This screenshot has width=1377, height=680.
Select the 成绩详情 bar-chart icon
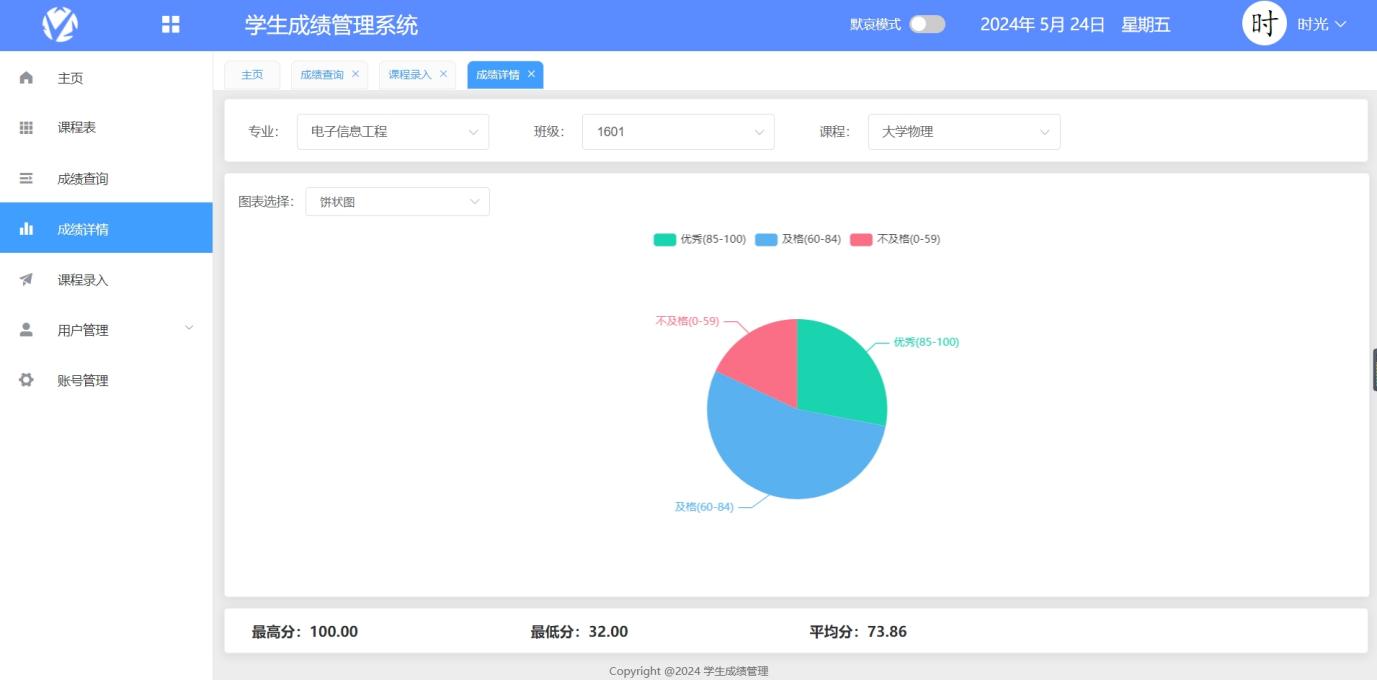pyautogui.click(x=25, y=228)
